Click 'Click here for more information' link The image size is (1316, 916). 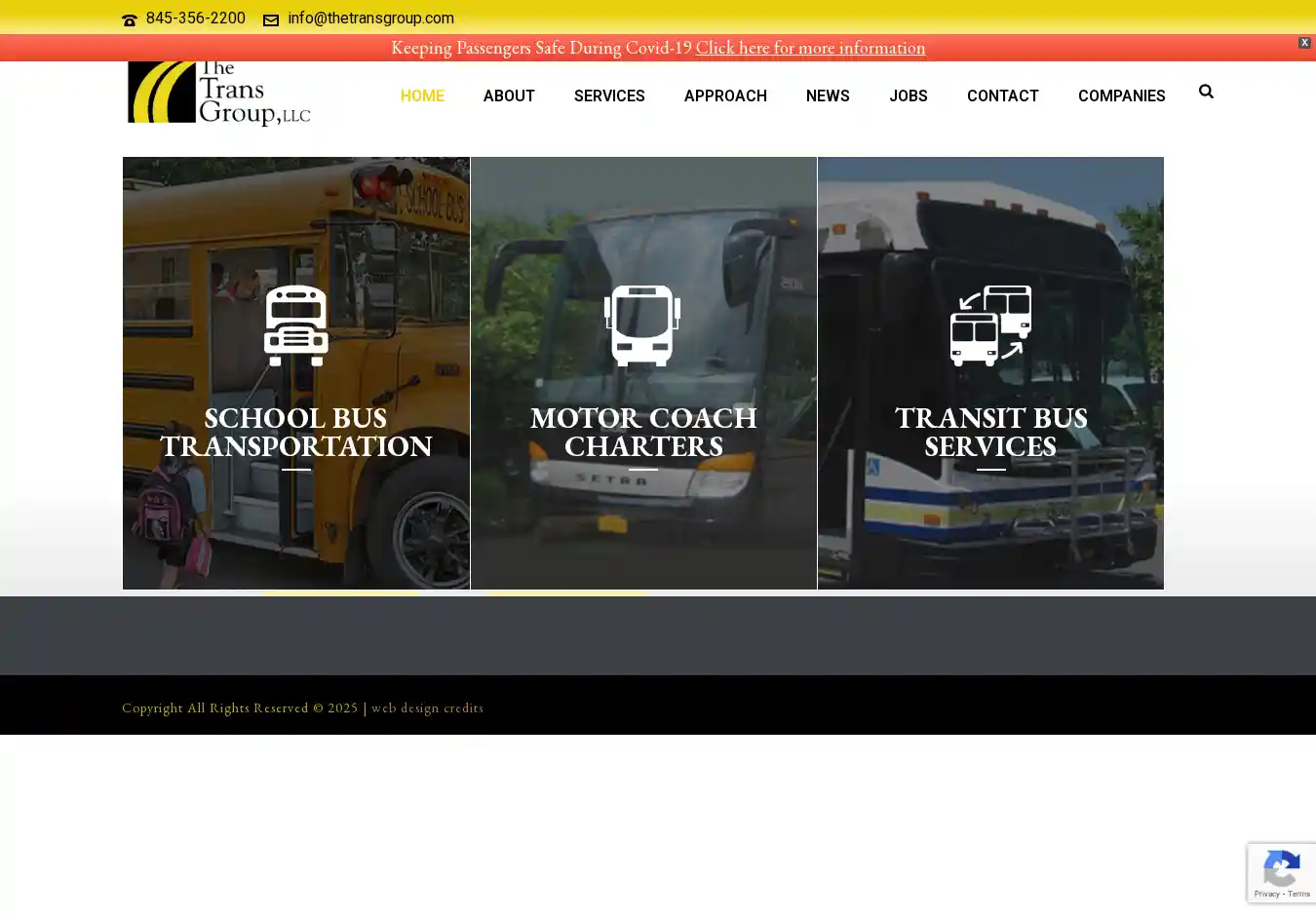pos(810,48)
